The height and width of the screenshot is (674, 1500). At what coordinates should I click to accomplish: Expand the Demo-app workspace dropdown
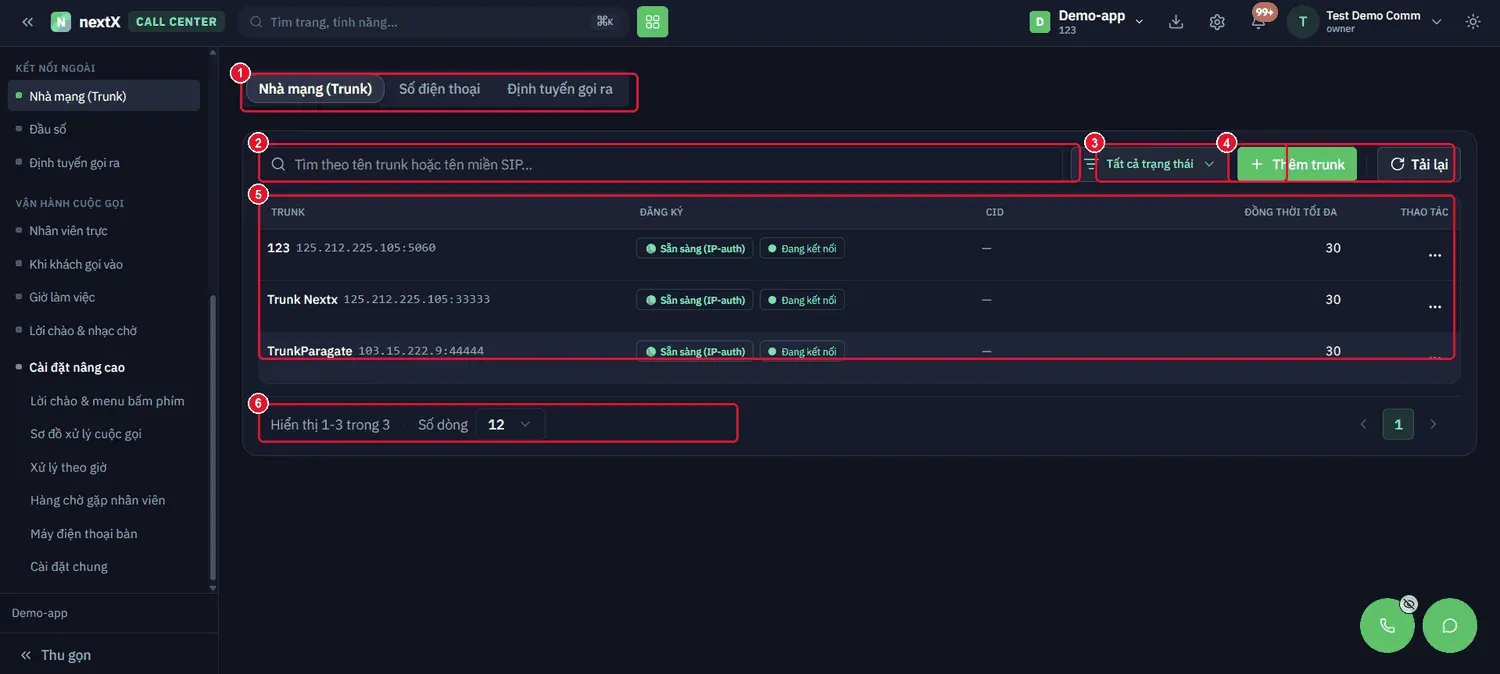click(1087, 22)
